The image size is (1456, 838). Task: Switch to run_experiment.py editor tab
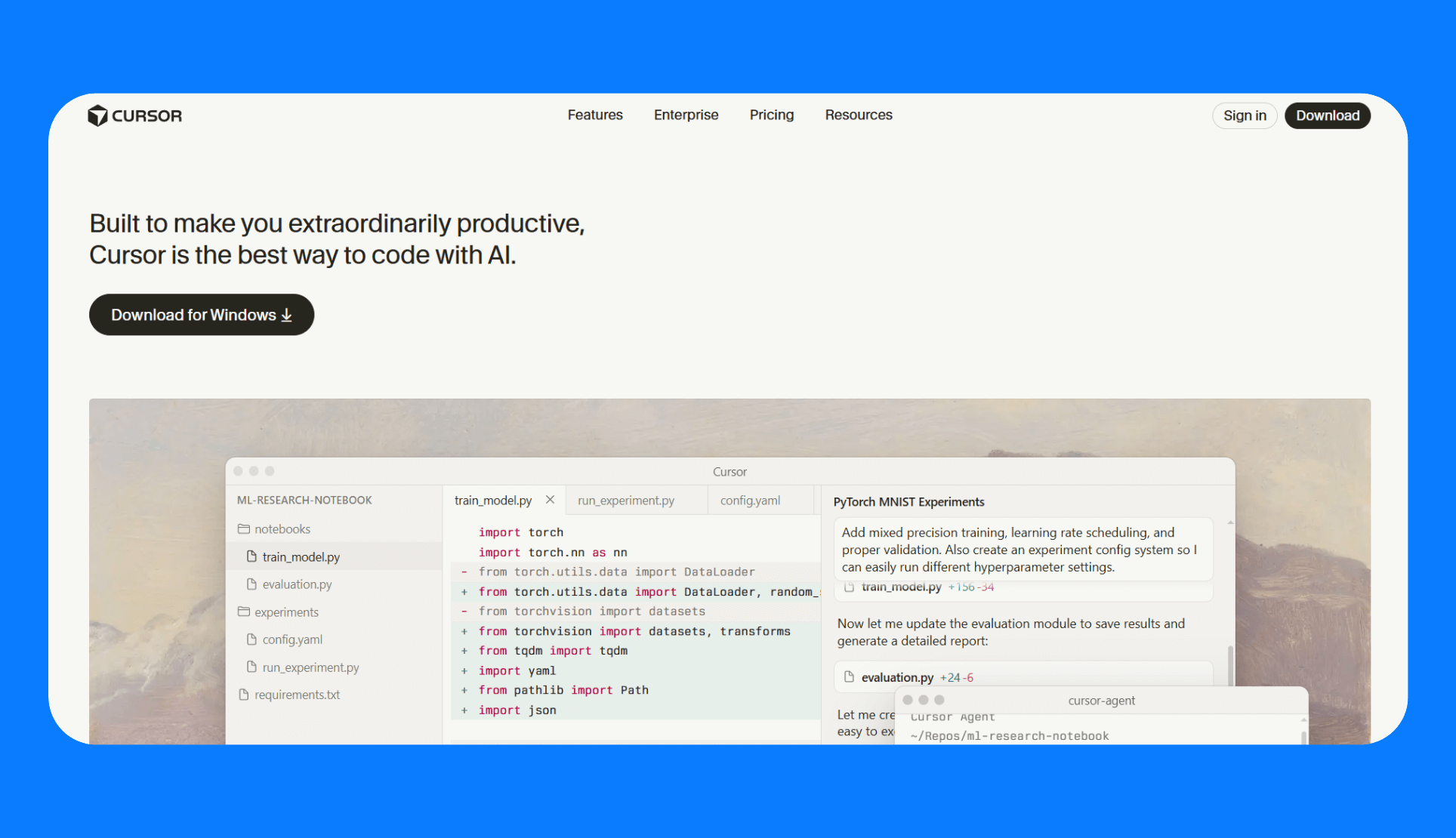click(626, 501)
